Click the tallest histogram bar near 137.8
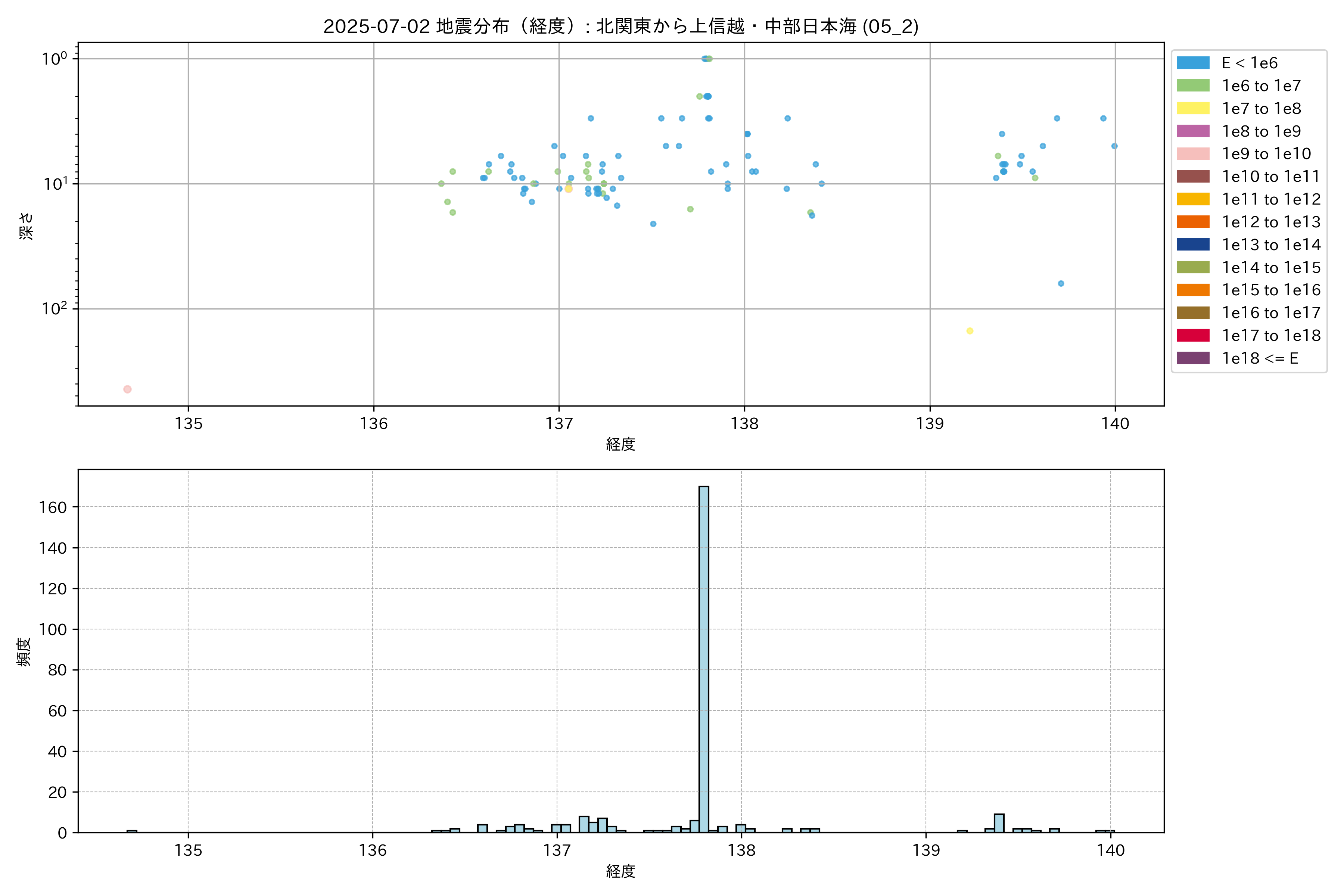Screen dimensions: 1344x896 click(703, 657)
